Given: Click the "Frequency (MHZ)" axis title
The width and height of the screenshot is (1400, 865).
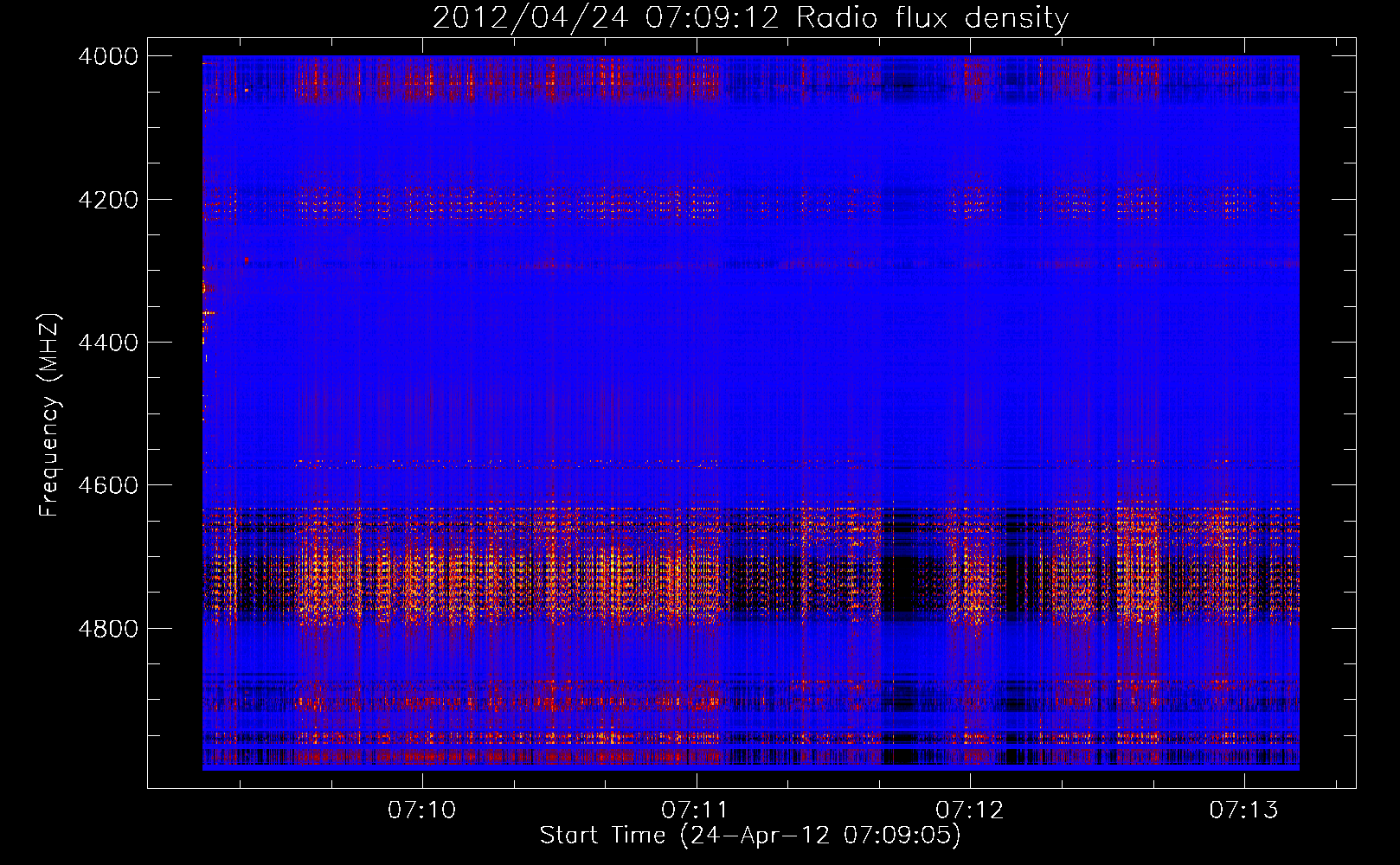Looking at the screenshot, I should [x=50, y=415].
